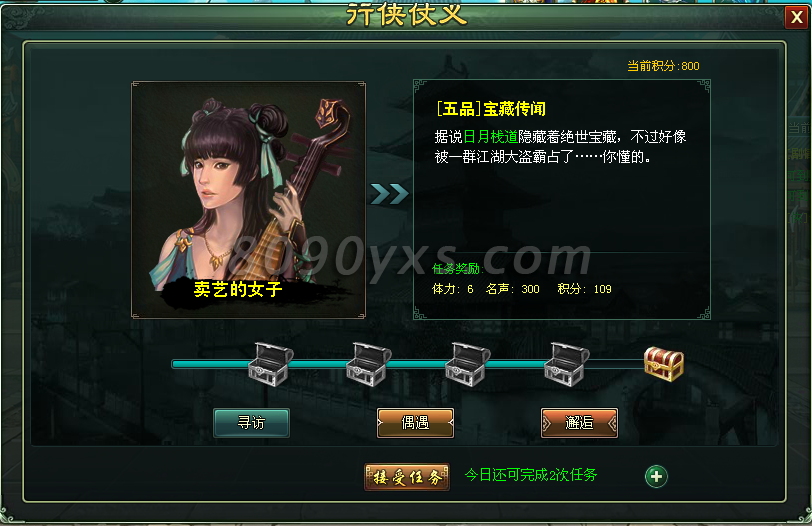Click the 邂逅 button

579,423
